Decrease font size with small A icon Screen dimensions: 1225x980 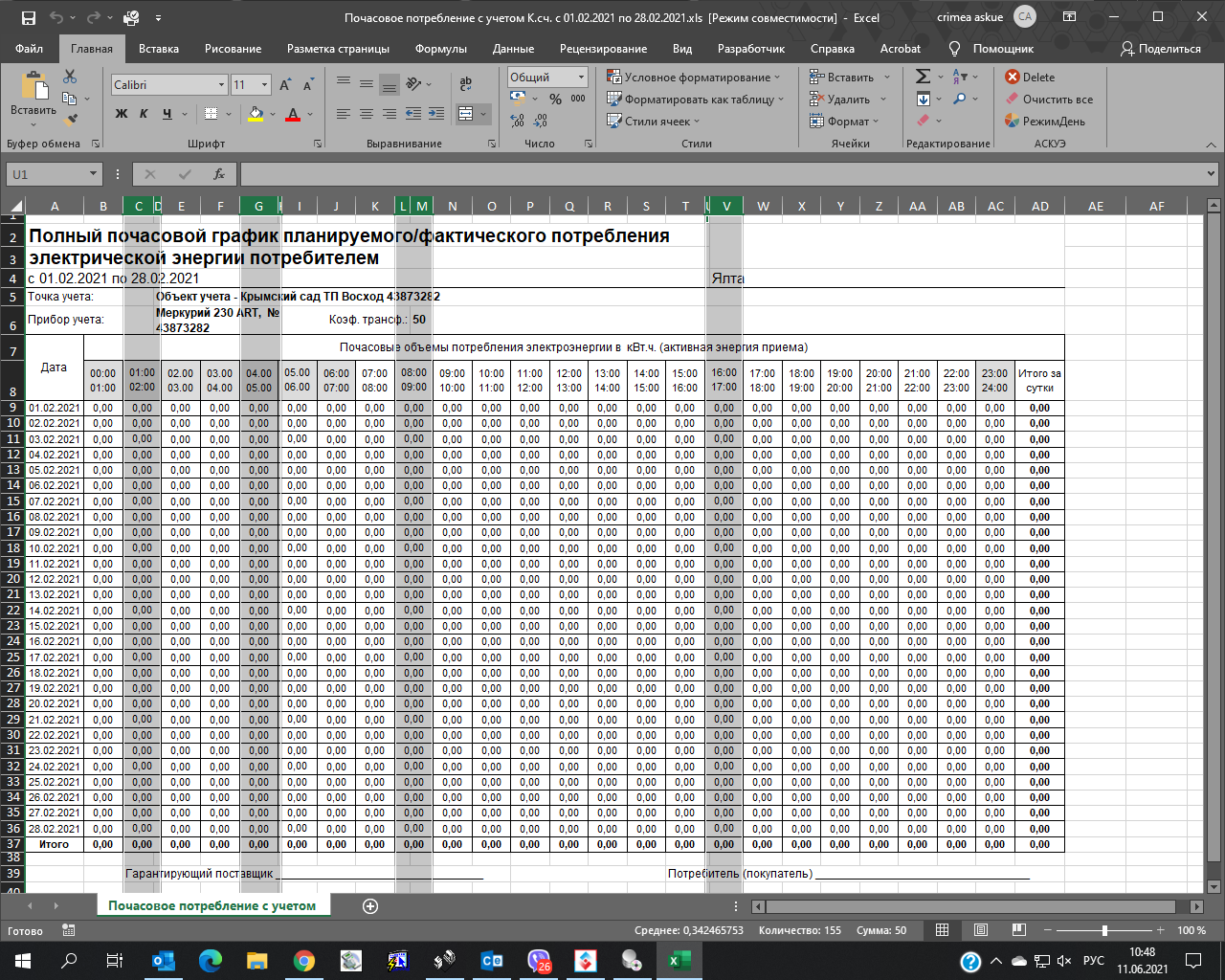point(308,85)
